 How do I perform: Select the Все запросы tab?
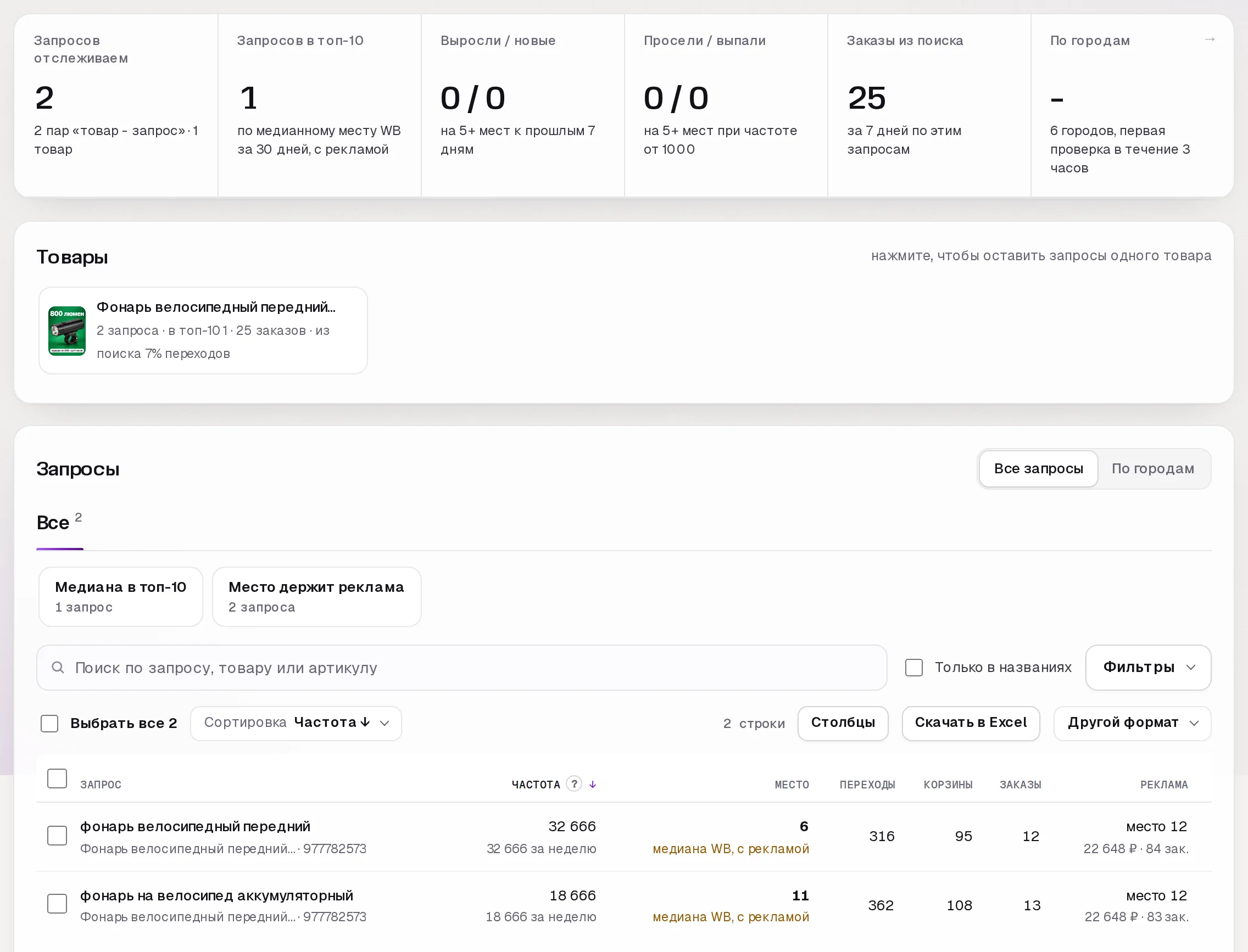(x=1038, y=469)
